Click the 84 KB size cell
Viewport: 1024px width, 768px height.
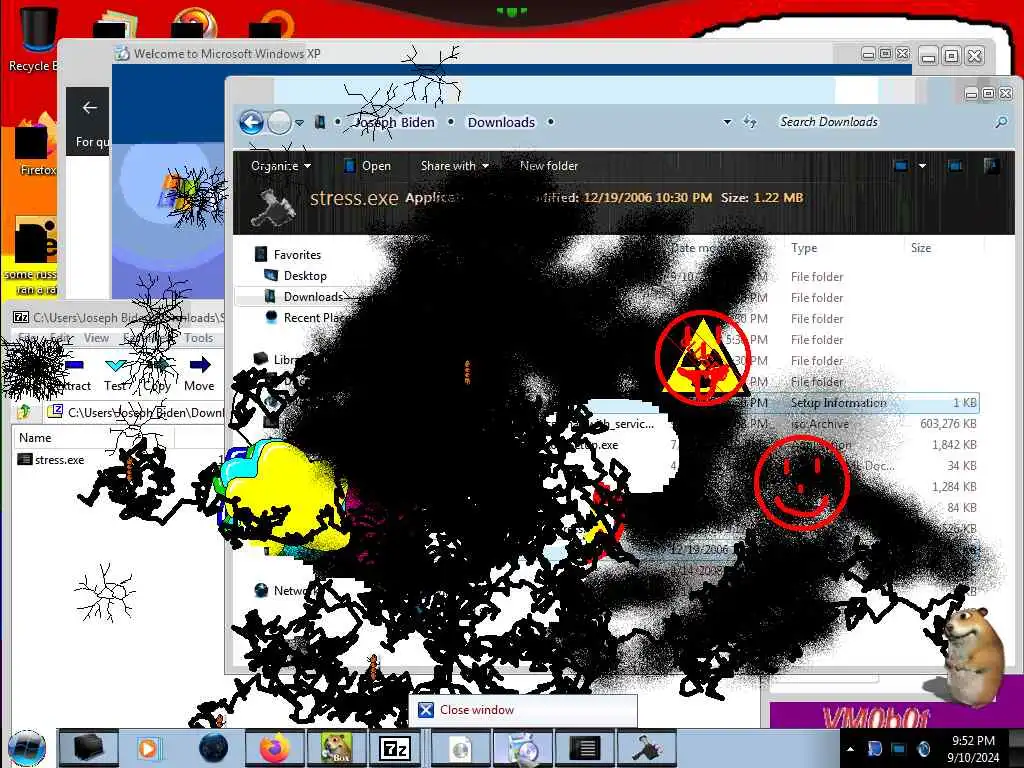click(x=961, y=507)
